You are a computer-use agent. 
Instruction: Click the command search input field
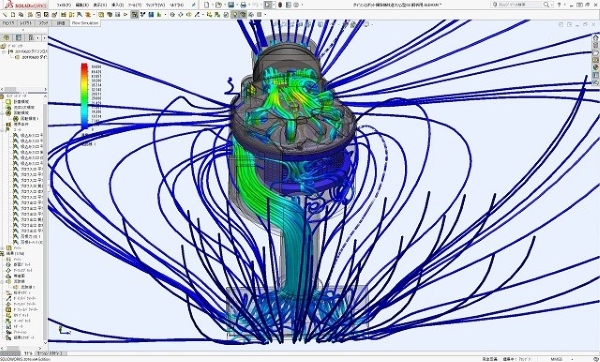pyautogui.click(x=520, y=5)
